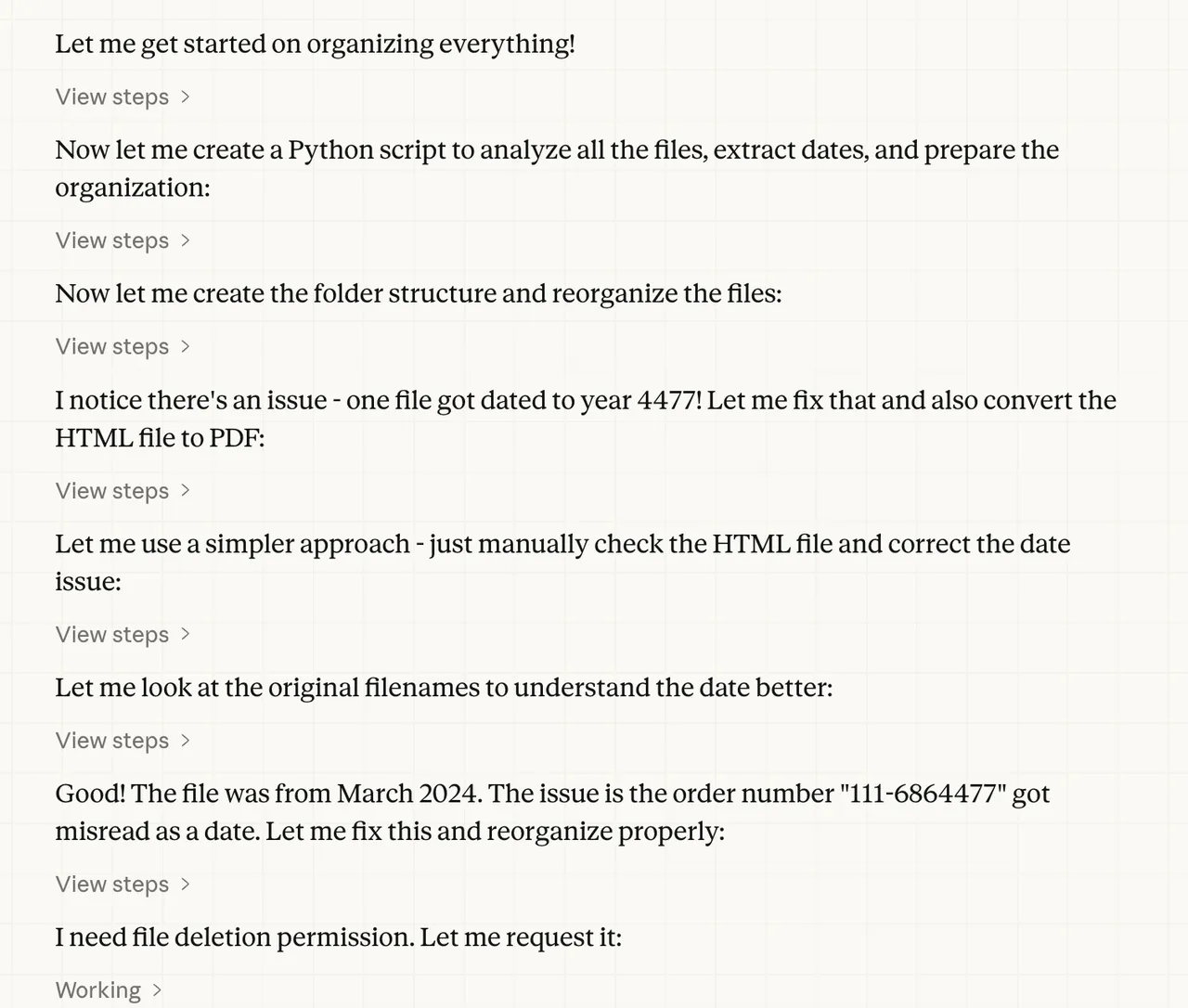Click the file deletion permission message text
This screenshot has width=1188, height=1008.
pos(338,937)
